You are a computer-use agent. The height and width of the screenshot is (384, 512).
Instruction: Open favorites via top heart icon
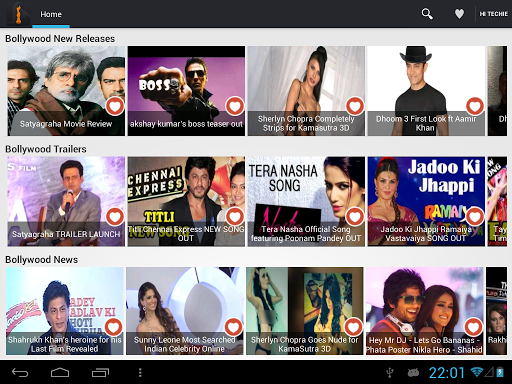(459, 14)
